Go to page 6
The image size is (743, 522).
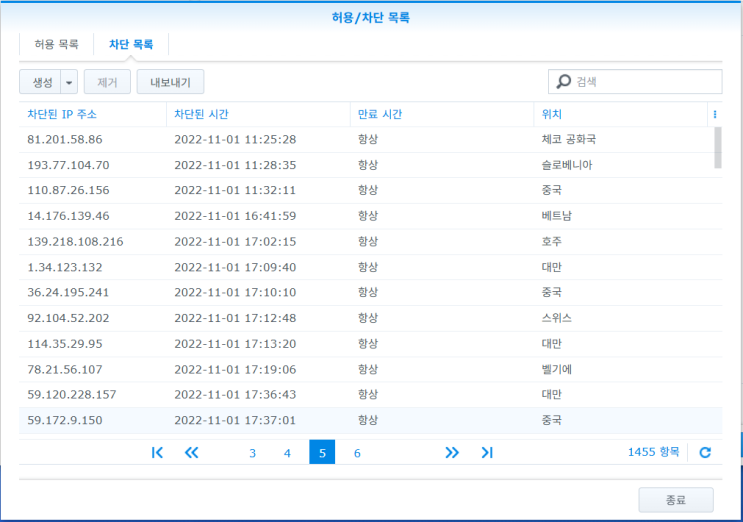coord(357,453)
